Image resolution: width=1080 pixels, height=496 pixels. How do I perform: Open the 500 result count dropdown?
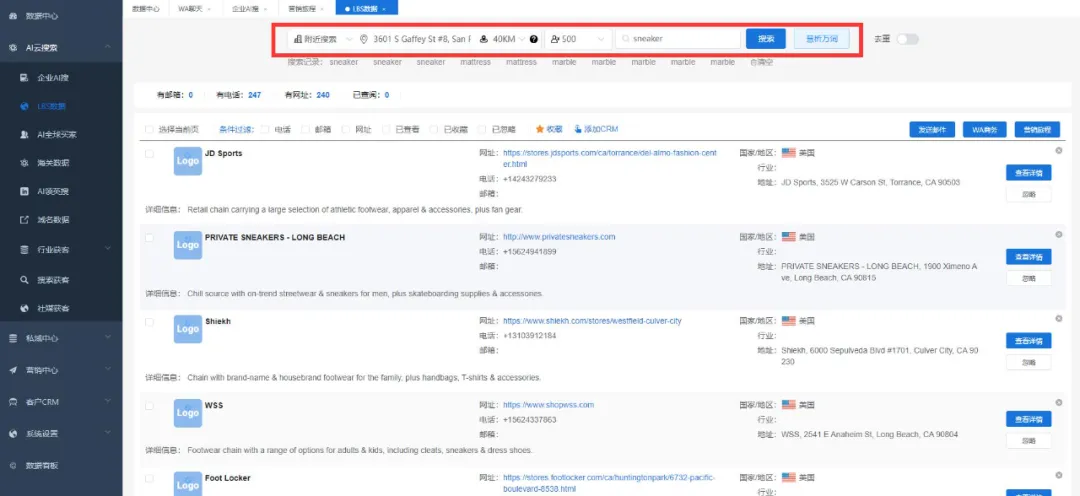pos(577,39)
